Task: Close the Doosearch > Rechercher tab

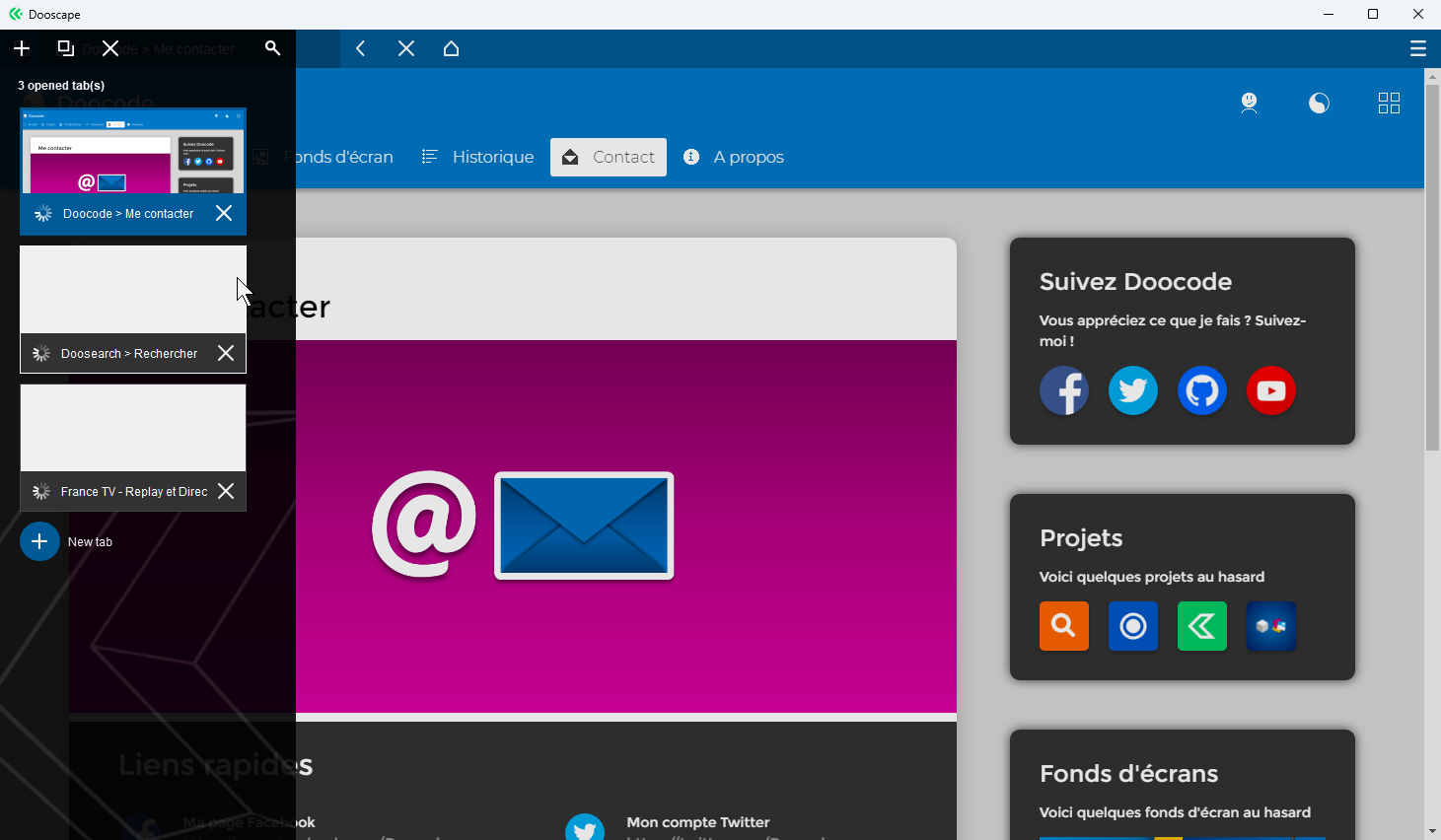Action: [x=226, y=353]
